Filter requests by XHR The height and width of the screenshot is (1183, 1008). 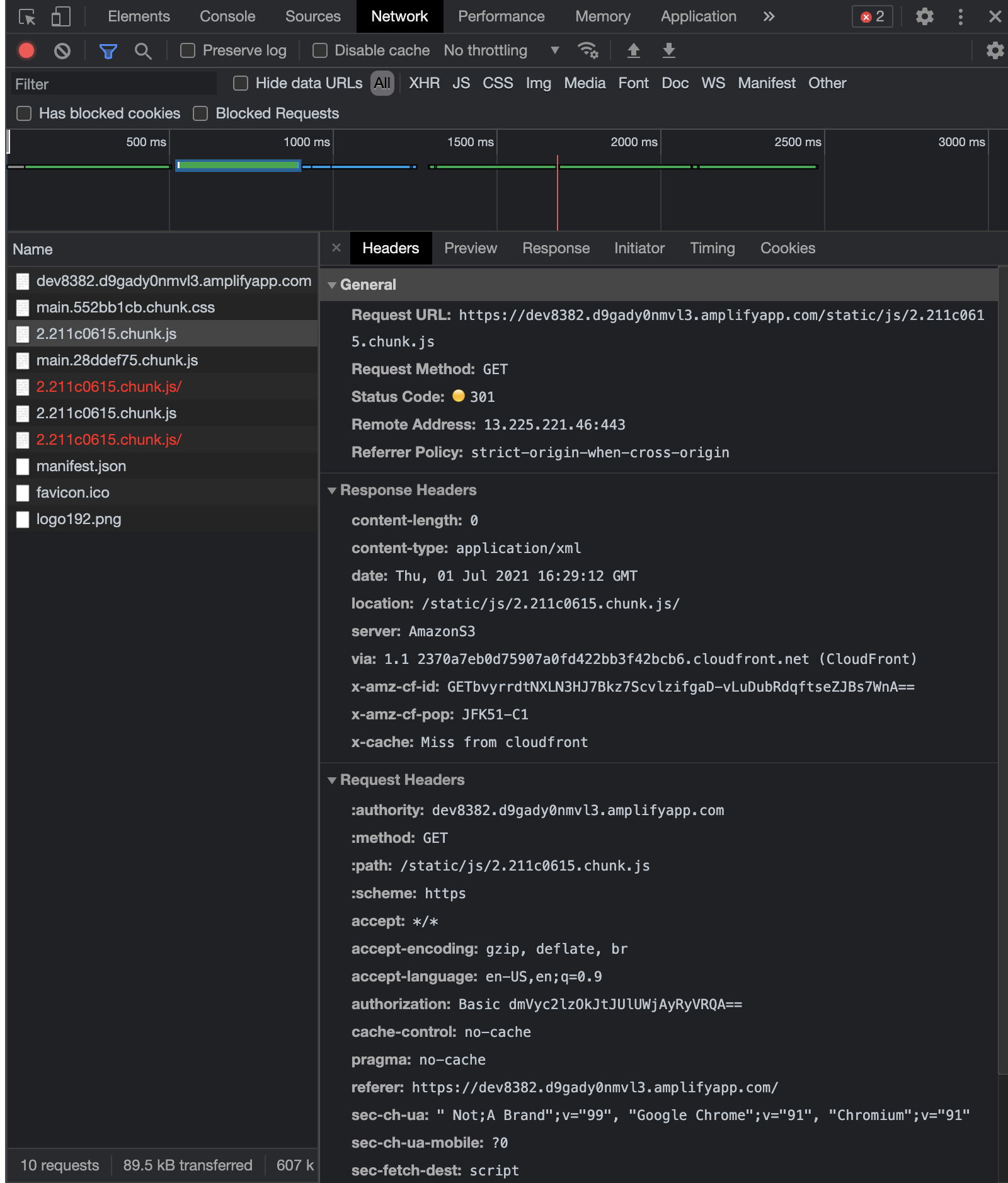coord(425,83)
